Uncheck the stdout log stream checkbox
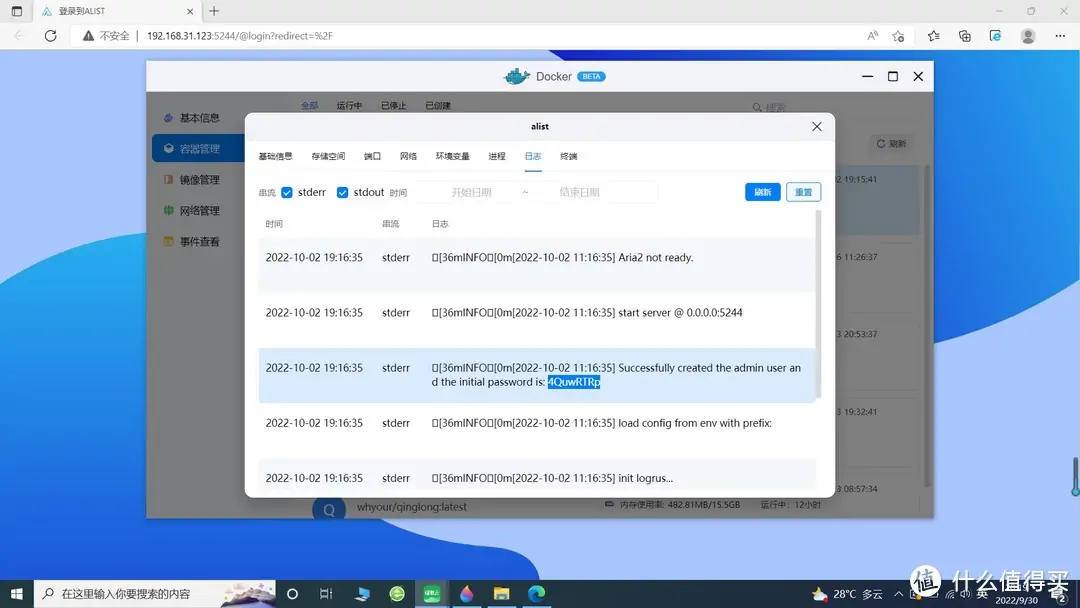This screenshot has height=608, width=1080. click(342, 192)
